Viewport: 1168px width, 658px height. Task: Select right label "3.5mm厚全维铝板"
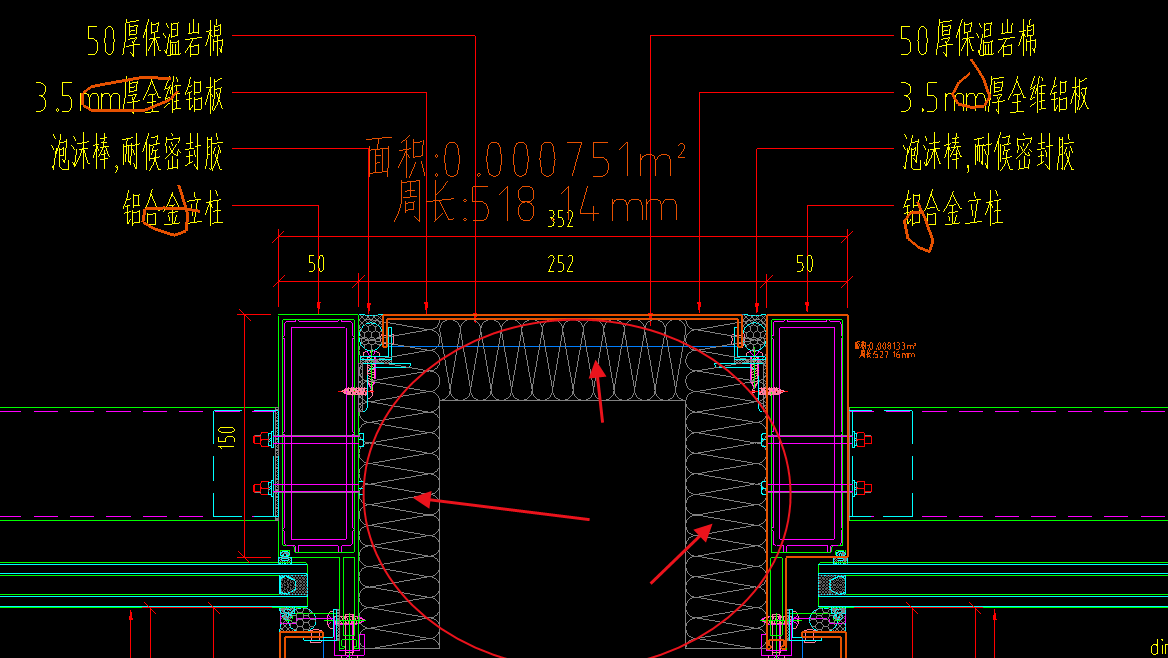(994, 95)
